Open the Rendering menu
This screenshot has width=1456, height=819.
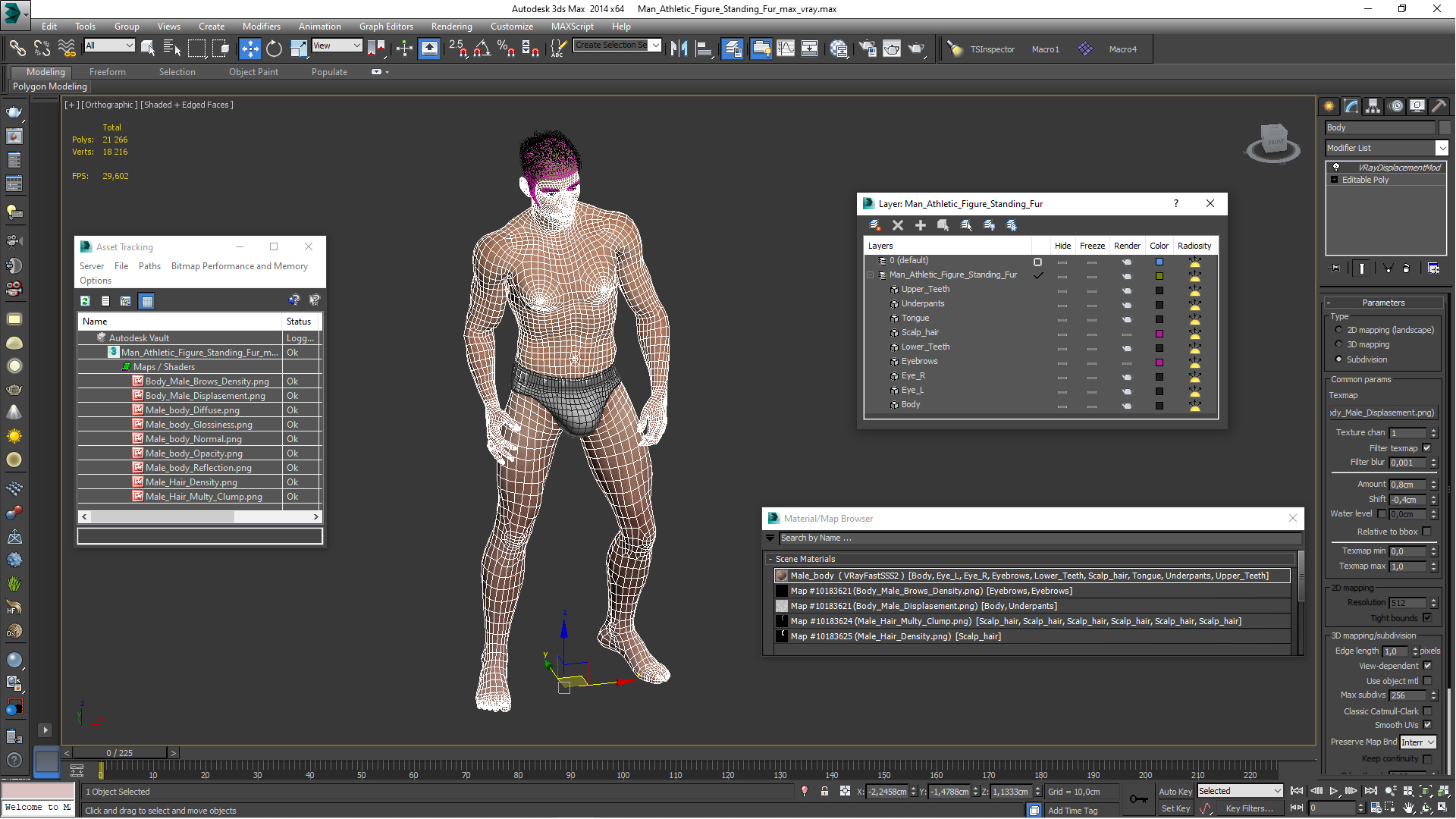click(x=451, y=26)
